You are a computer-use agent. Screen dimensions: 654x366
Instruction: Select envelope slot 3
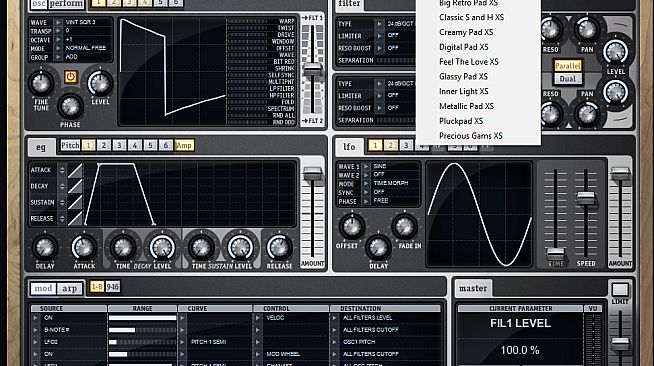[x=119, y=145]
